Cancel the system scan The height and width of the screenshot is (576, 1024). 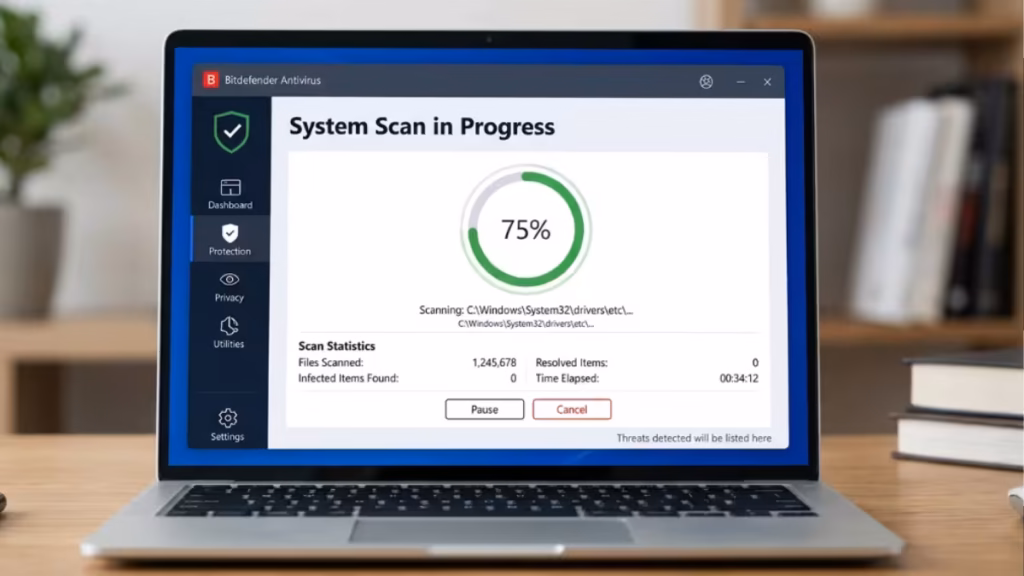[571, 409]
